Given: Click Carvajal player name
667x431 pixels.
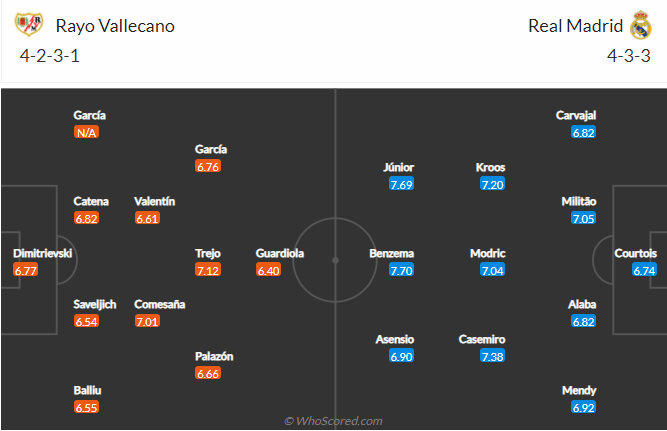Looking at the screenshot, I should (576, 115).
